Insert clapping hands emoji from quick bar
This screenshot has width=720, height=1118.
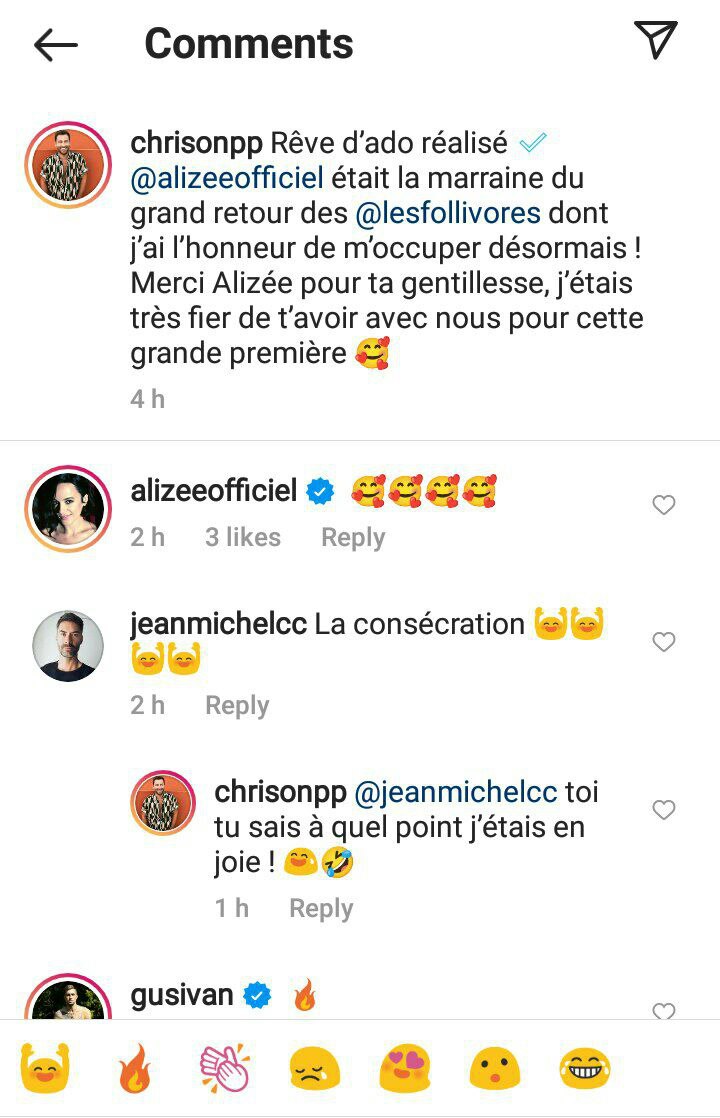click(224, 1070)
